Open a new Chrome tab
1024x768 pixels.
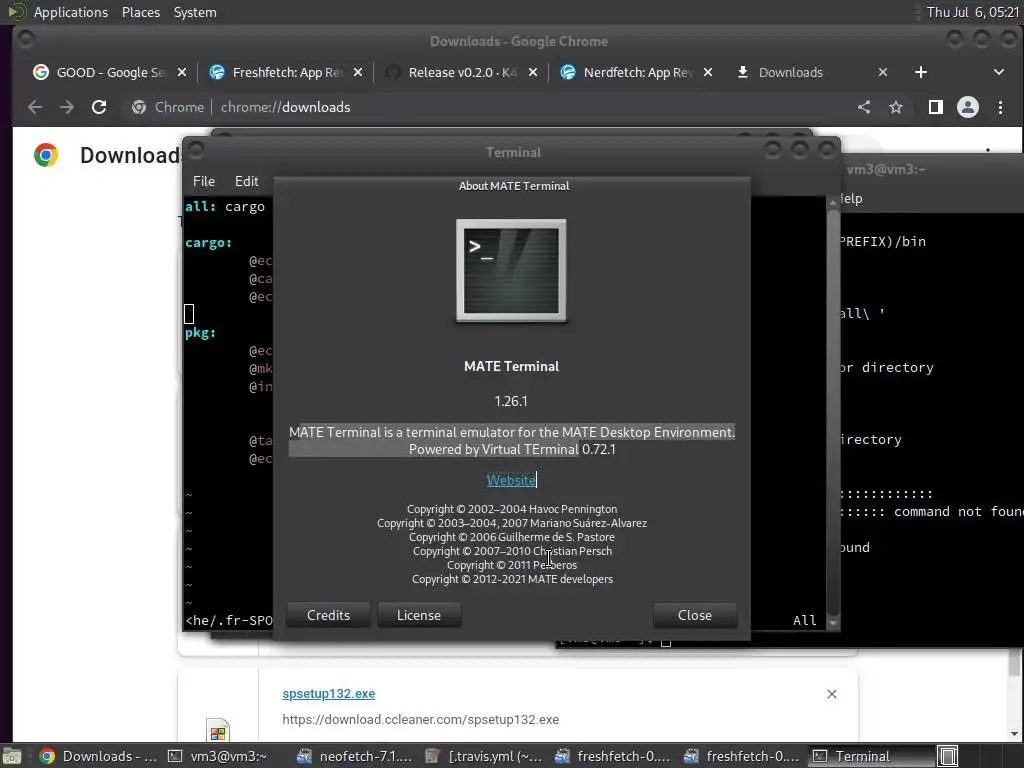click(x=921, y=72)
